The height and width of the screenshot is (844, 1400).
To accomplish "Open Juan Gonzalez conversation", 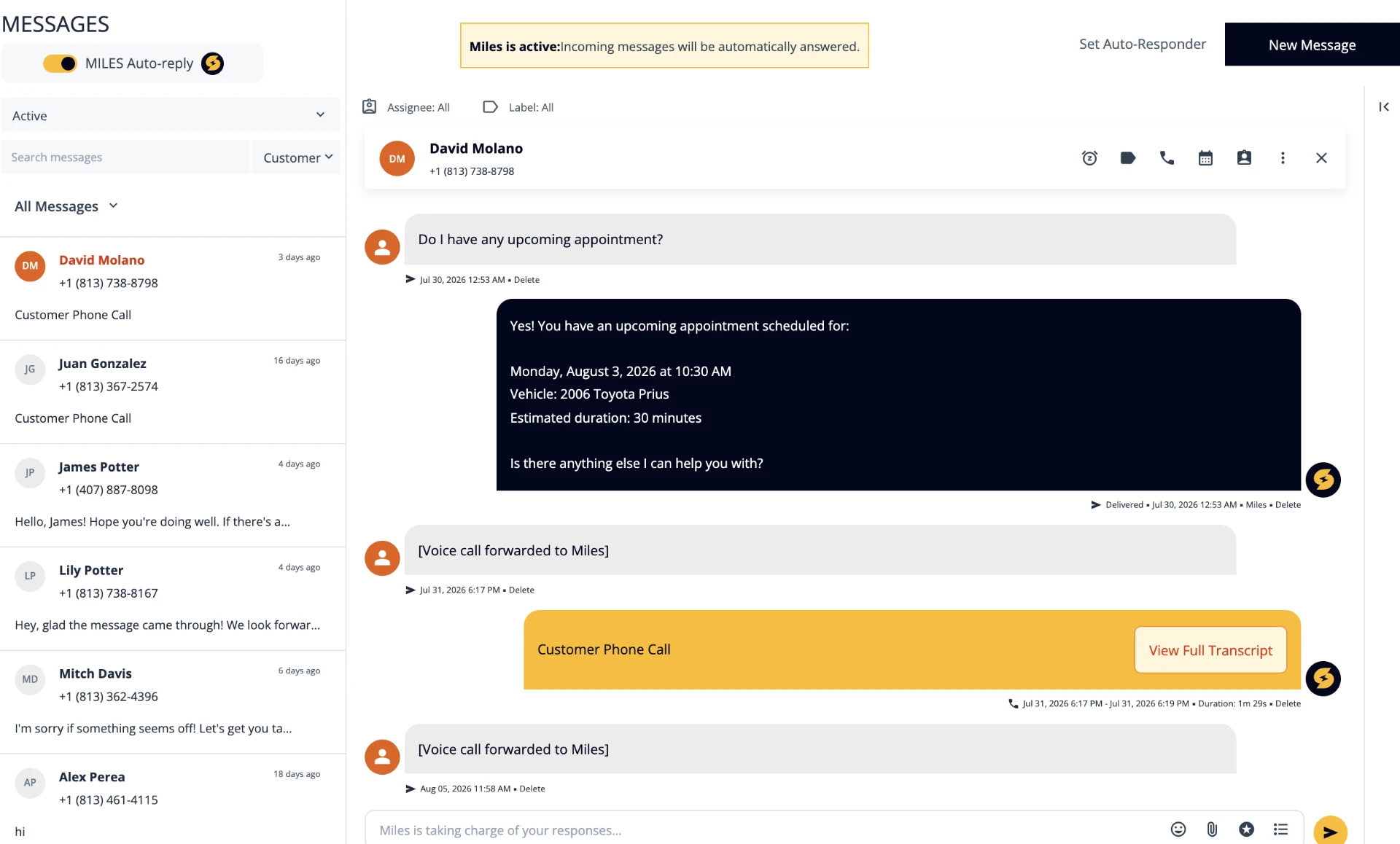I will (x=173, y=392).
